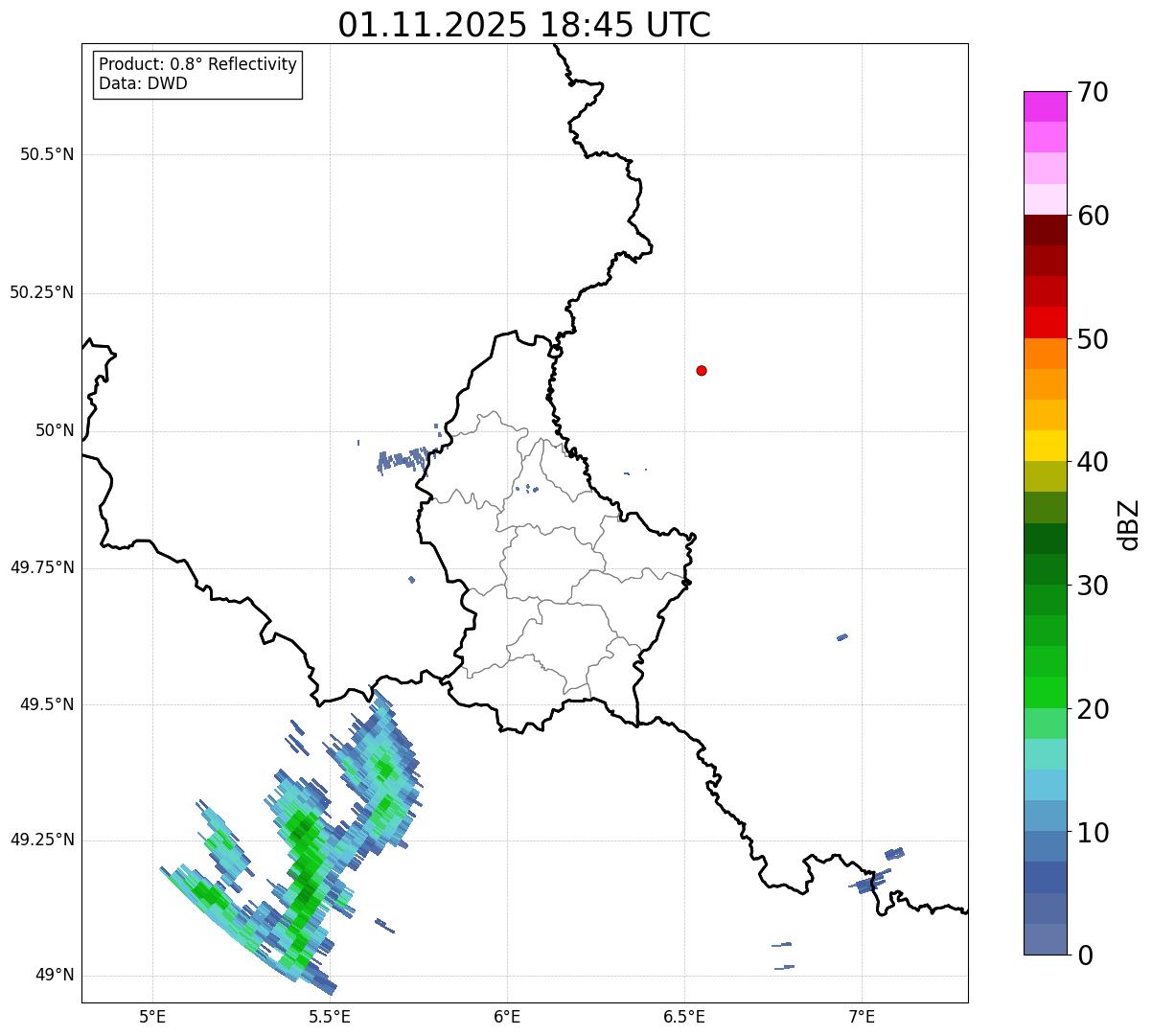Click the 70 value on colorbar
This screenshot has height=1036, width=1152.
click(x=1094, y=92)
